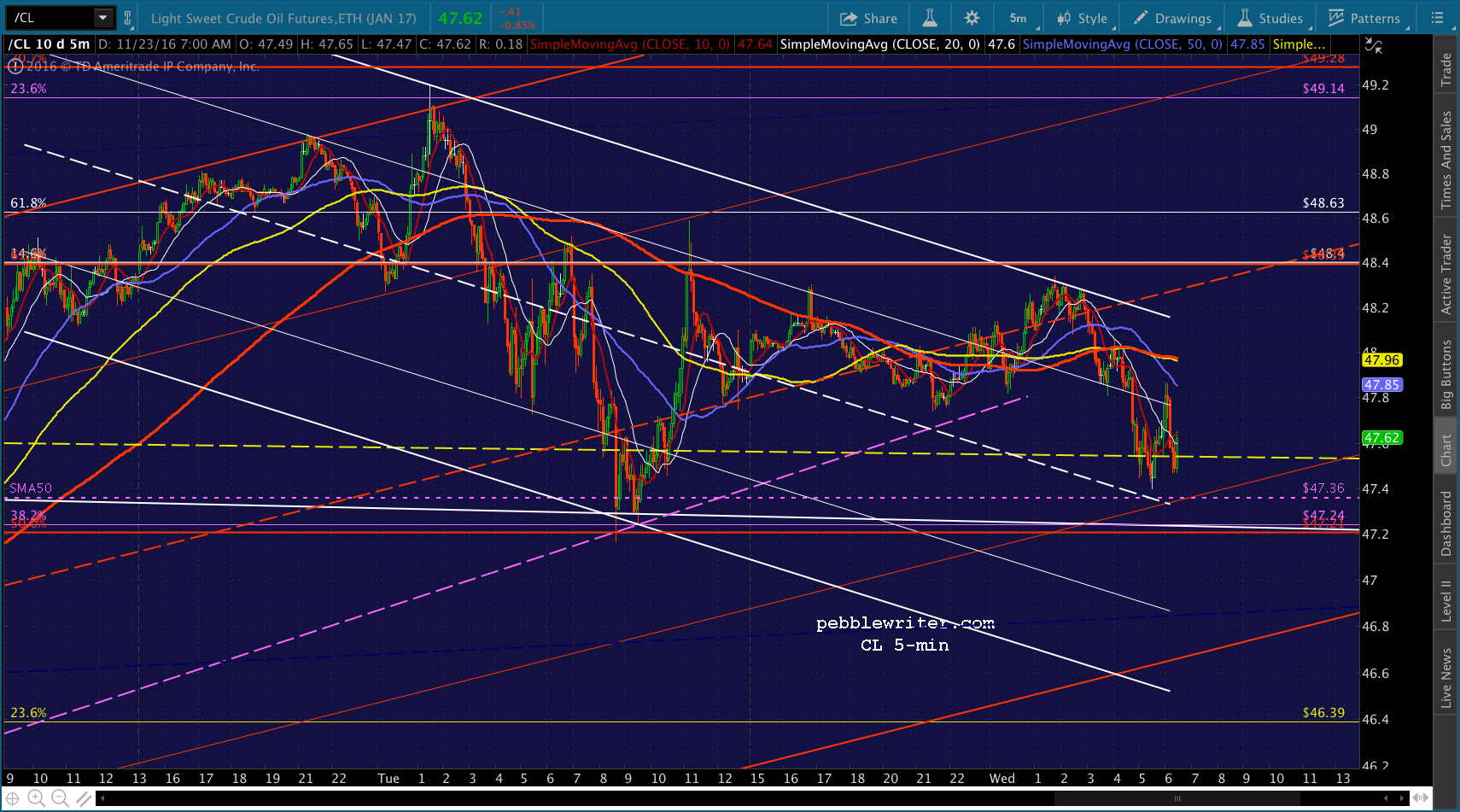Open the Drawings menu
1460x812 pixels.
[x=1171, y=18]
